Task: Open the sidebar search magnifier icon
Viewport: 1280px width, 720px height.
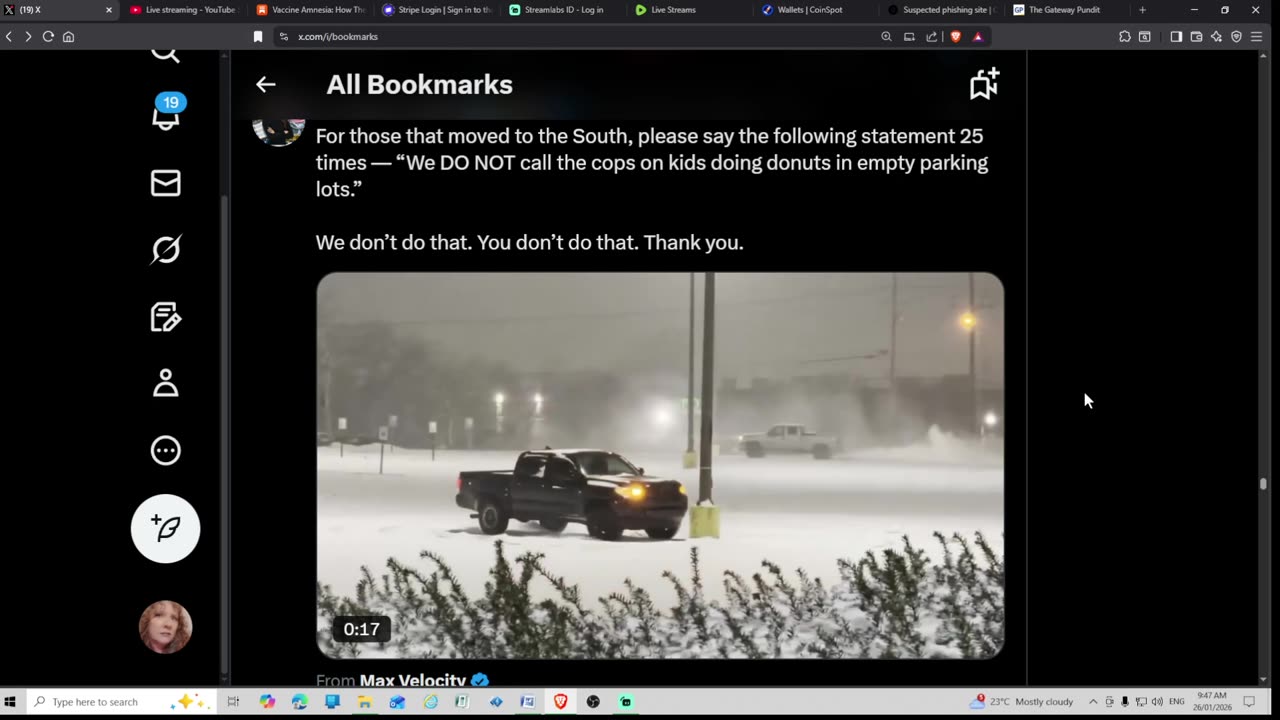Action: [x=166, y=54]
